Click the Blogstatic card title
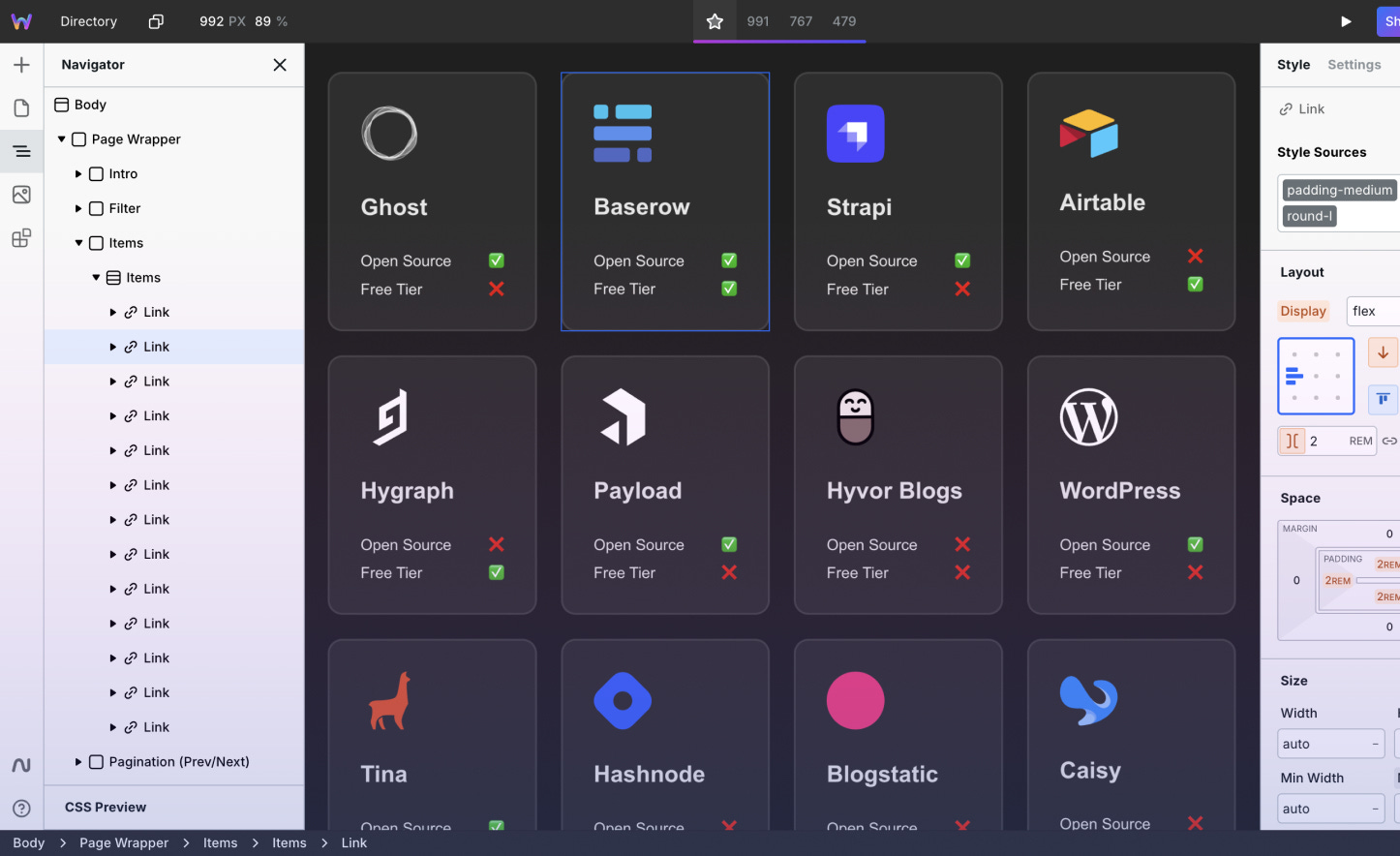Viewport: 1400px width, 856px height. 883,775
